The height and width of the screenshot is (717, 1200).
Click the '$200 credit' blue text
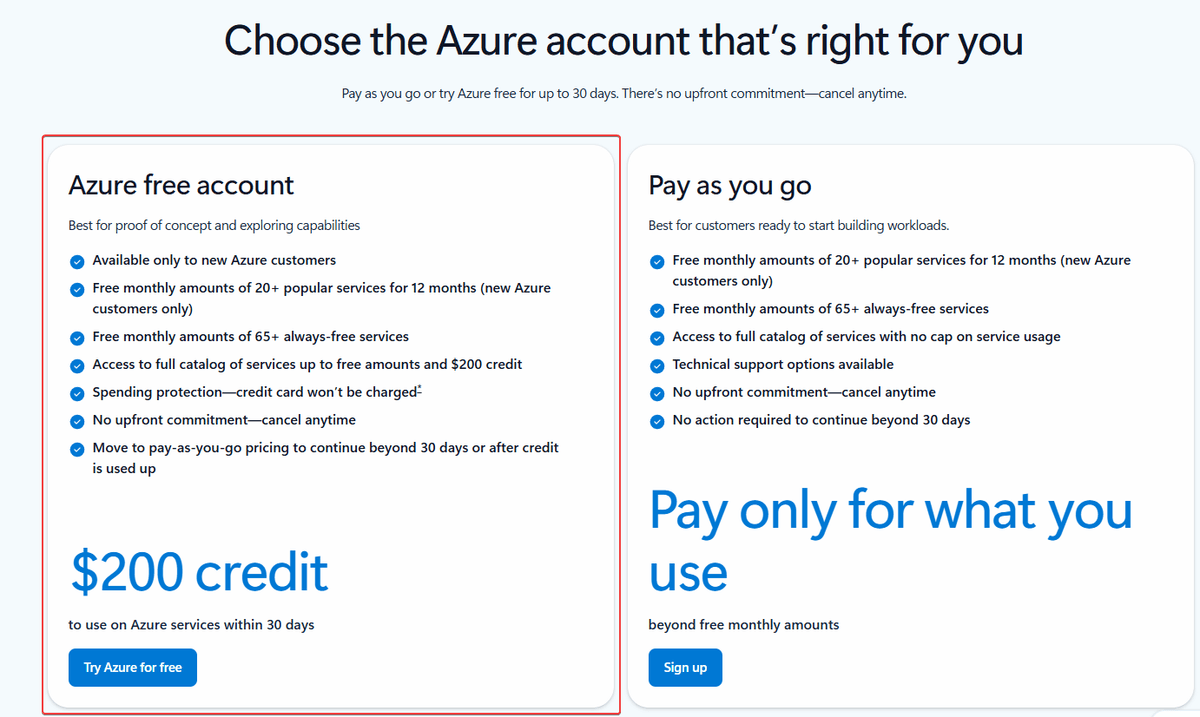(197, 571)
